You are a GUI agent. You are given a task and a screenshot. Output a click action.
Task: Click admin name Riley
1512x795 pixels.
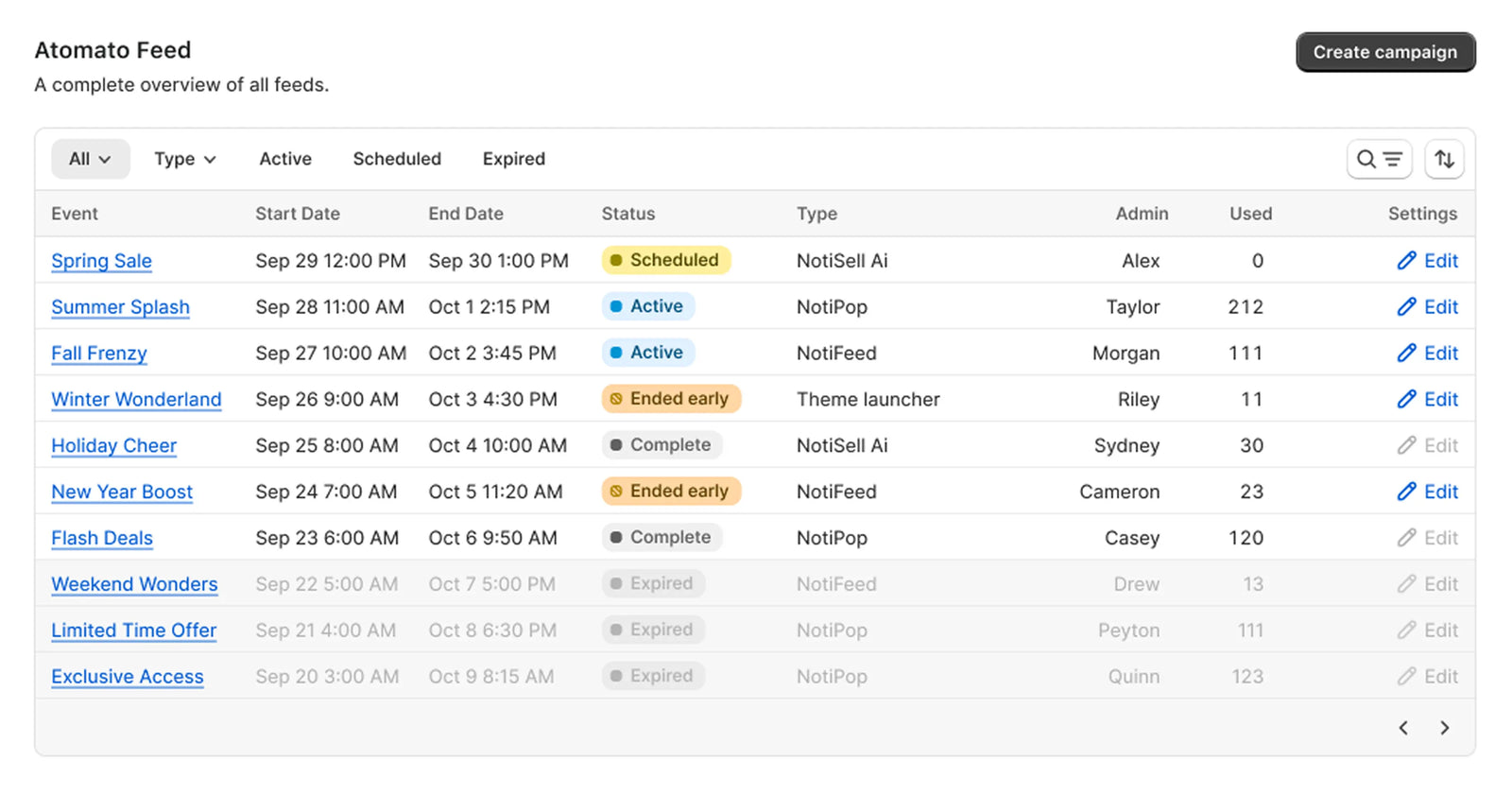(x=1139, y=400)
